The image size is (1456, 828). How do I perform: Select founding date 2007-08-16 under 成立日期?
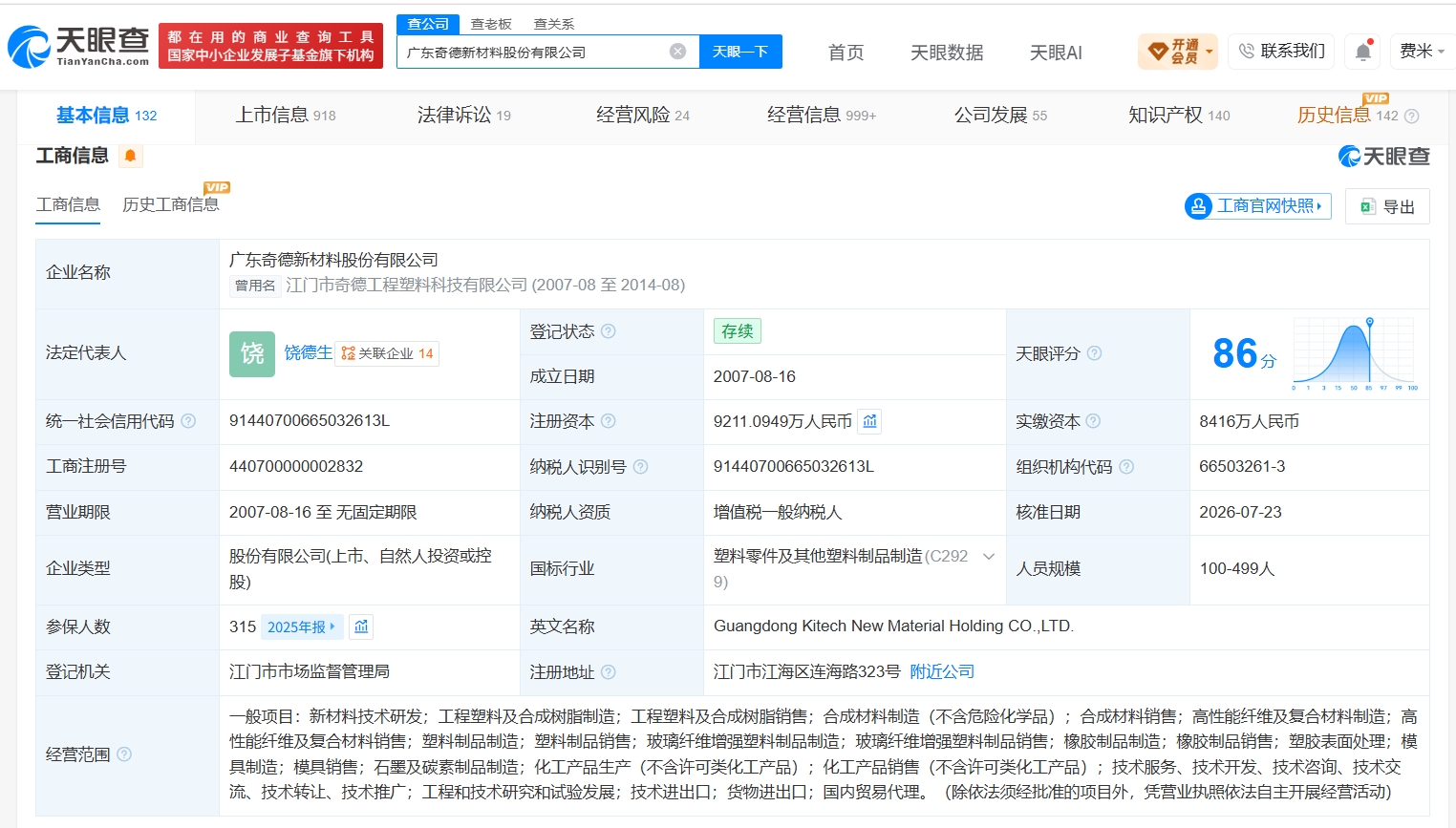[x=755, y=376]
